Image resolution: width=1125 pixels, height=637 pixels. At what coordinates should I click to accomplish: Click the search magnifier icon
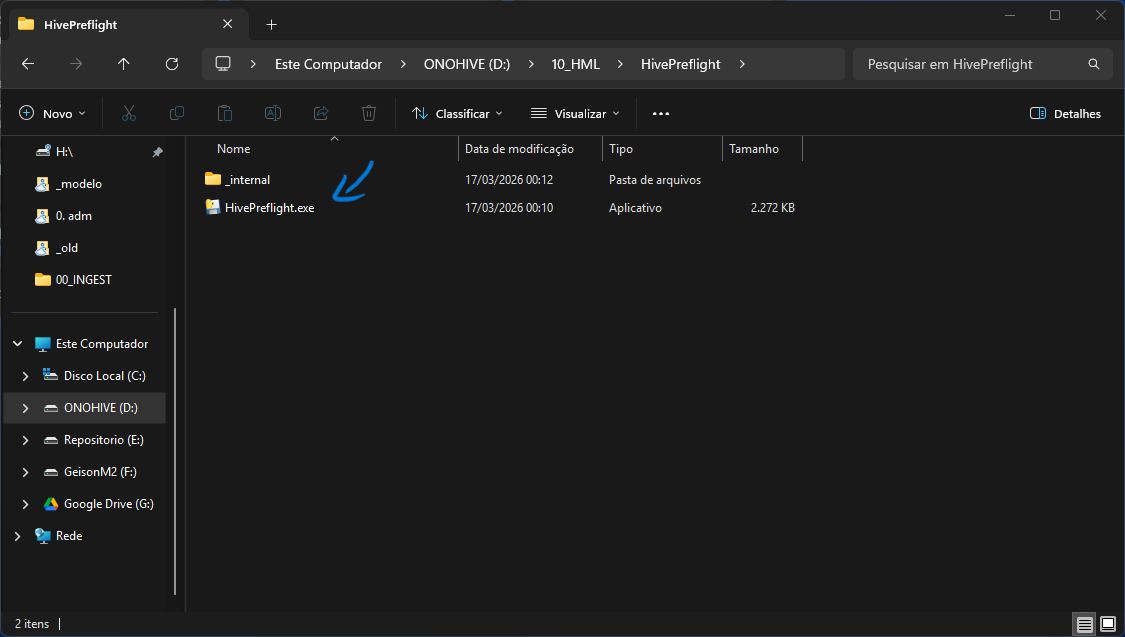(x=1093, y=64)
